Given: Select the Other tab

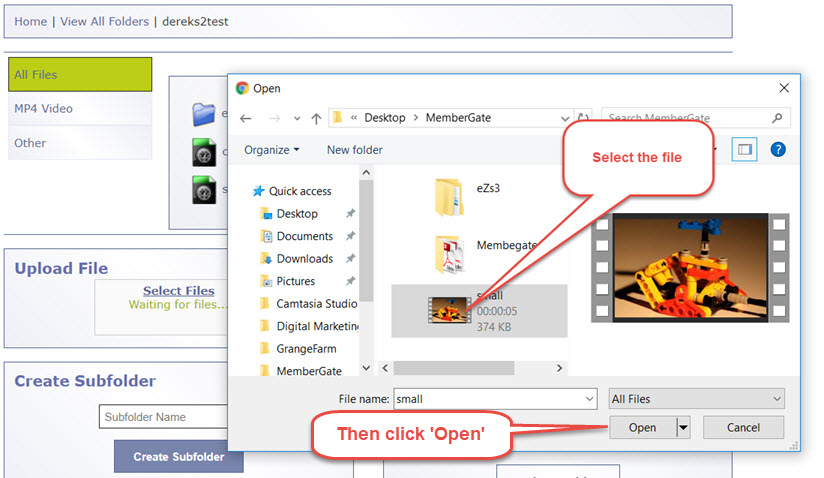Looking at the screenshot, I should tap(80, 143).
